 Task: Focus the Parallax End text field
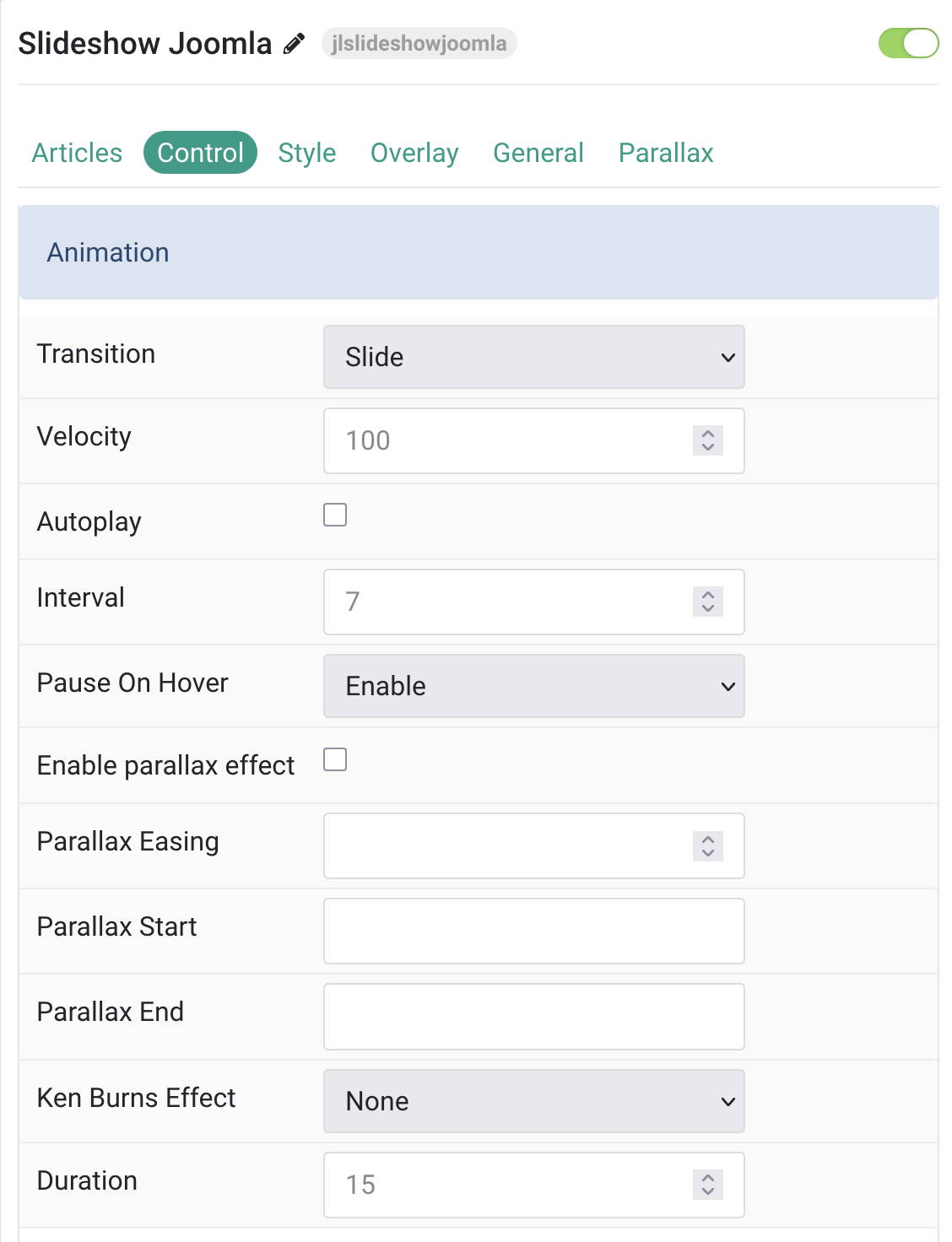534,1017
